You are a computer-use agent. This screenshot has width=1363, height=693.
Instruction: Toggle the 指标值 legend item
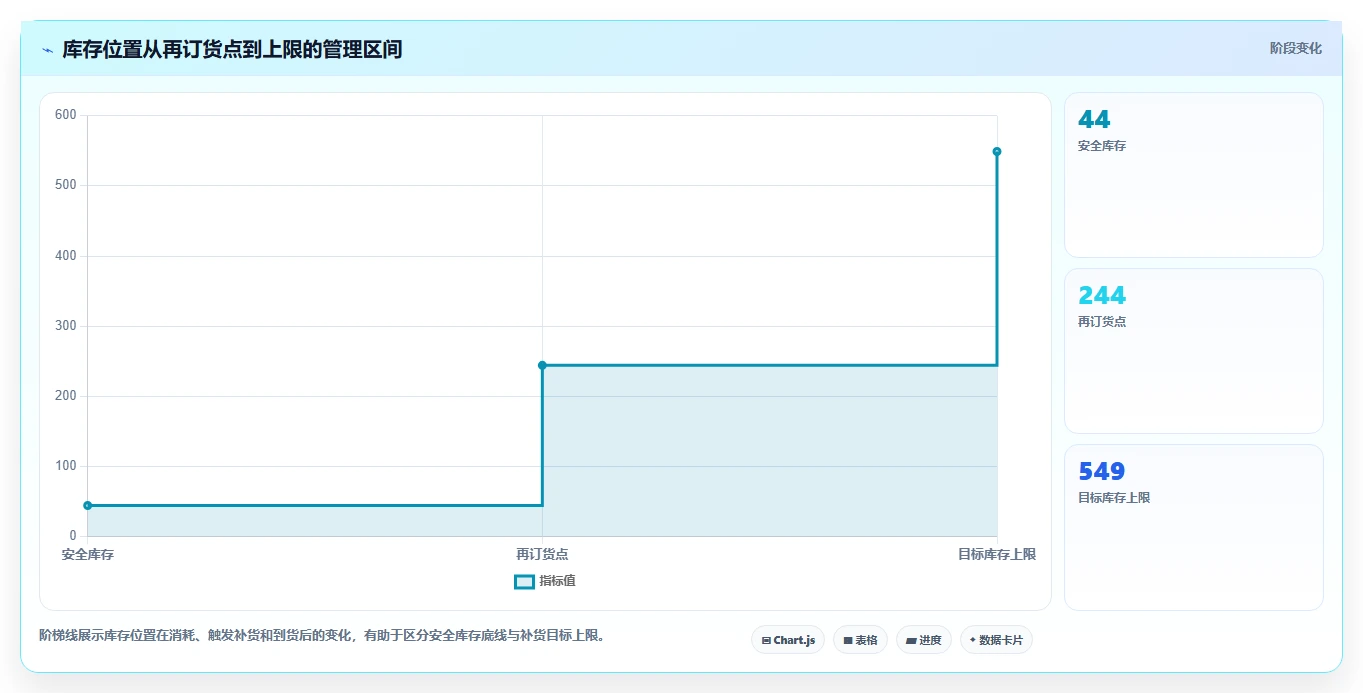[545, 582]
